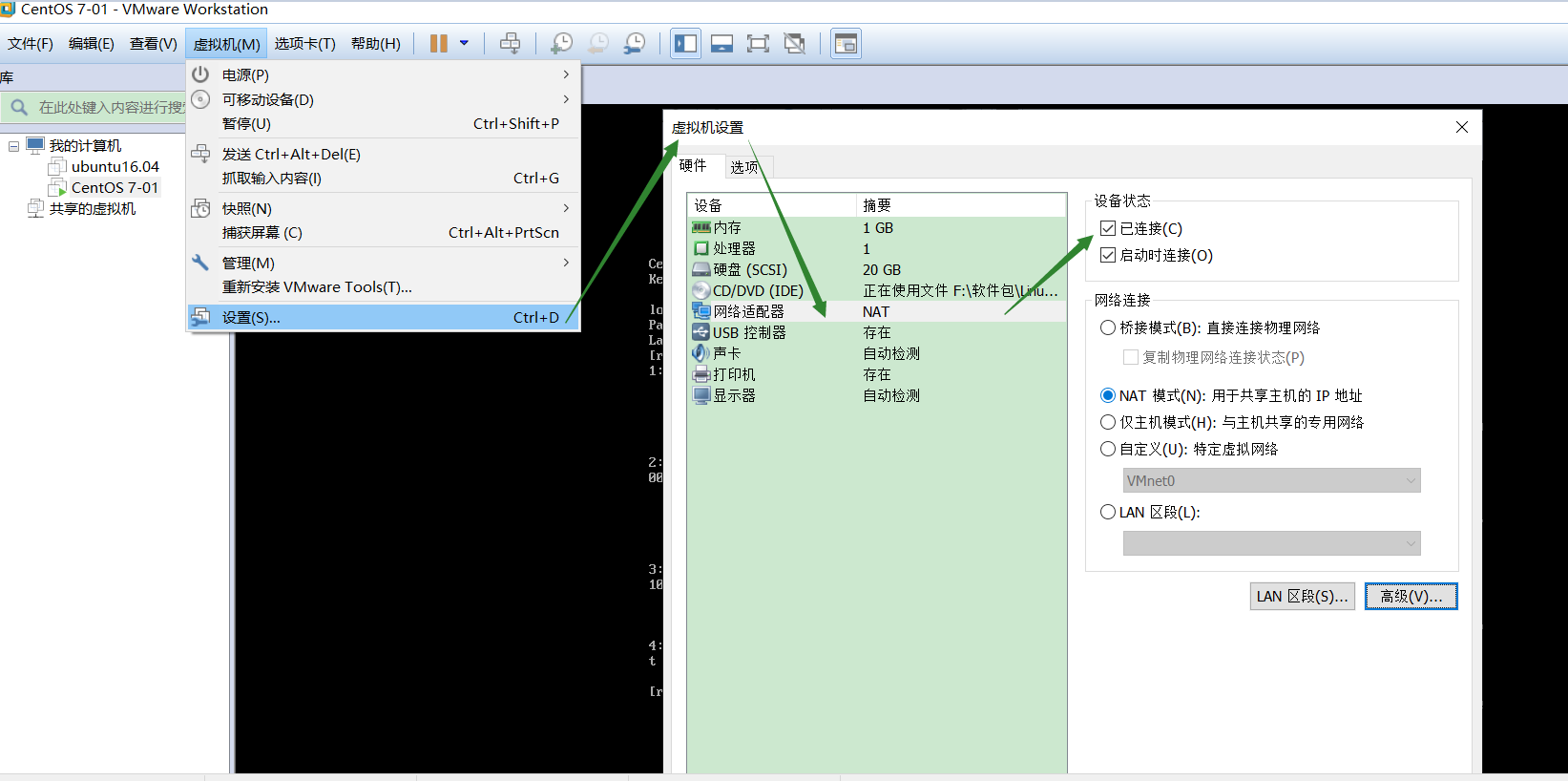The image size is (1568, 781).
Task: Click the USB 控制器 device icon
Action: (701, 332)
